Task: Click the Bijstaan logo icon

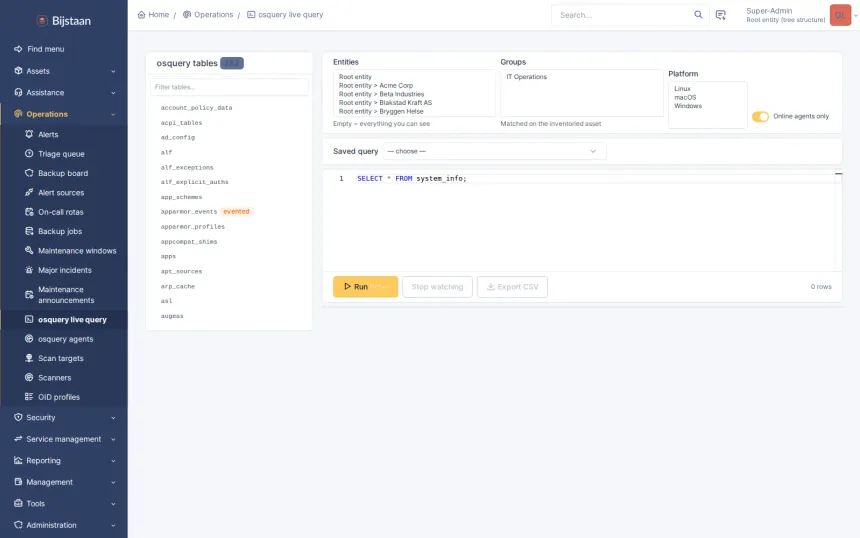Action: (42, 21)
